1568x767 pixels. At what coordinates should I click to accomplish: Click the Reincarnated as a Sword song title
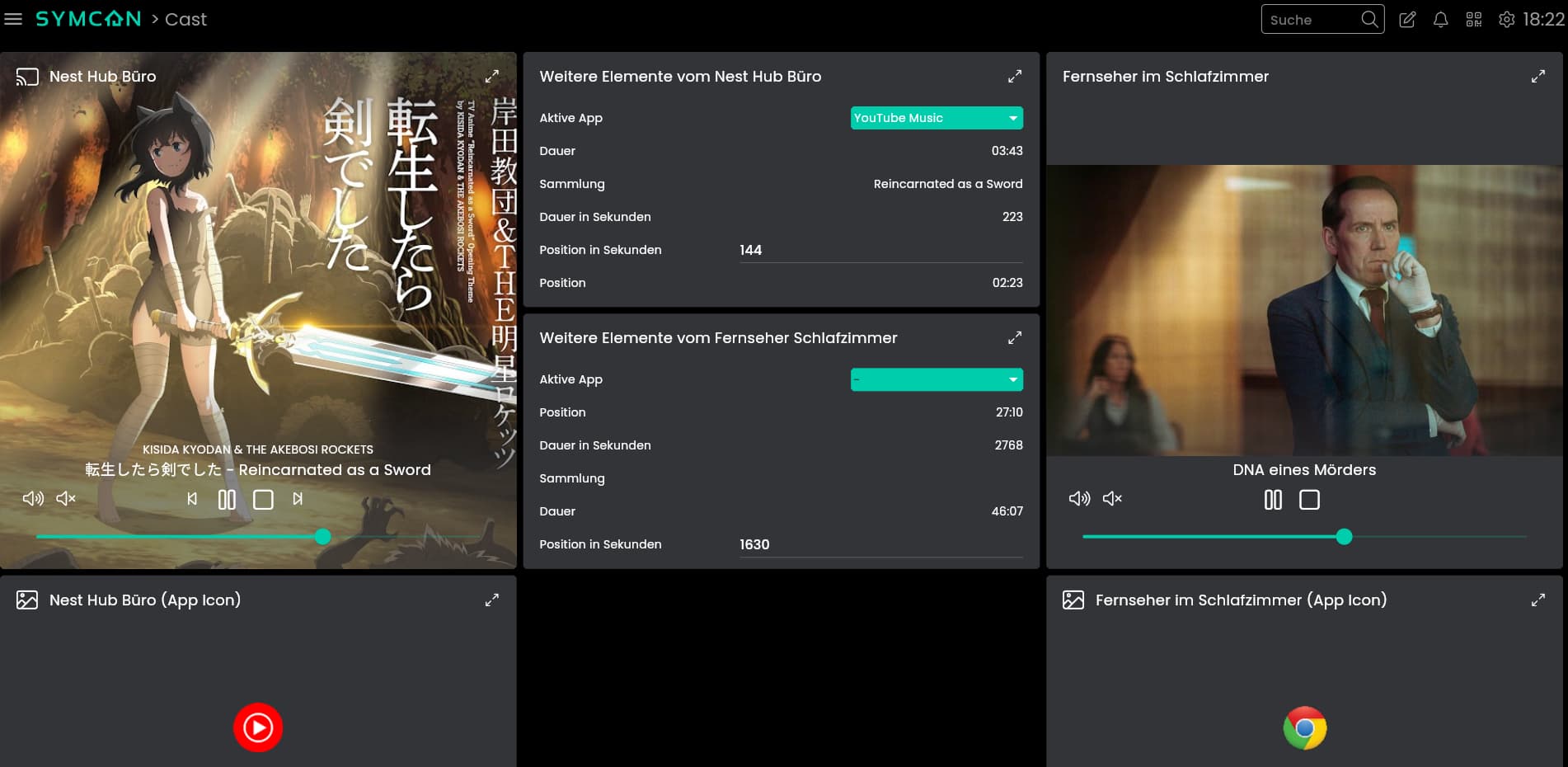point(258,470)
